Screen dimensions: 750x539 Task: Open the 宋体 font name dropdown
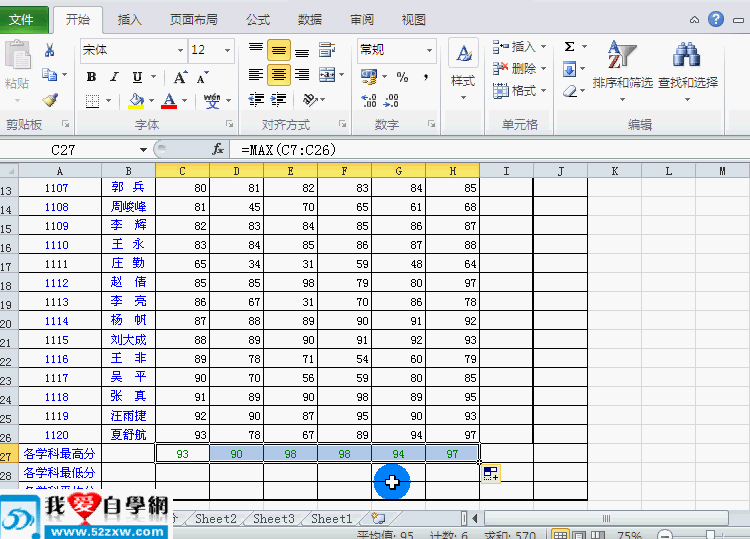click(180, 50)
